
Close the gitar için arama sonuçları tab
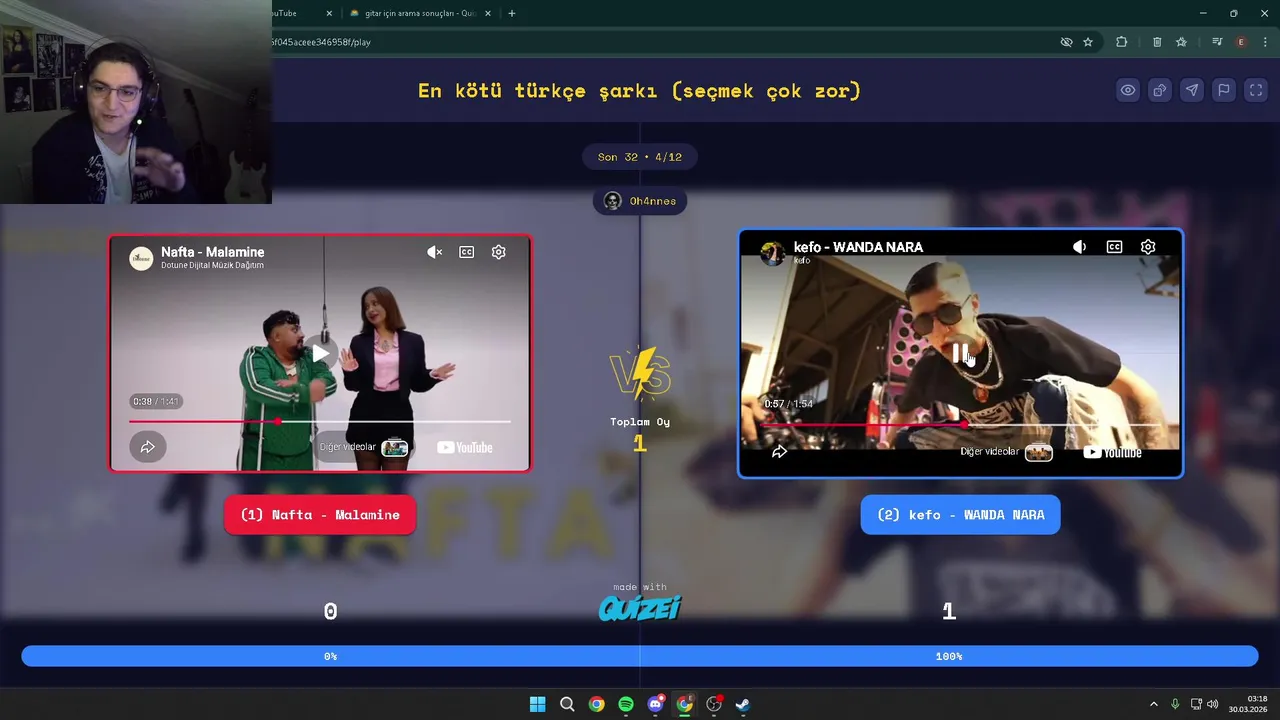tap(488, 13)
